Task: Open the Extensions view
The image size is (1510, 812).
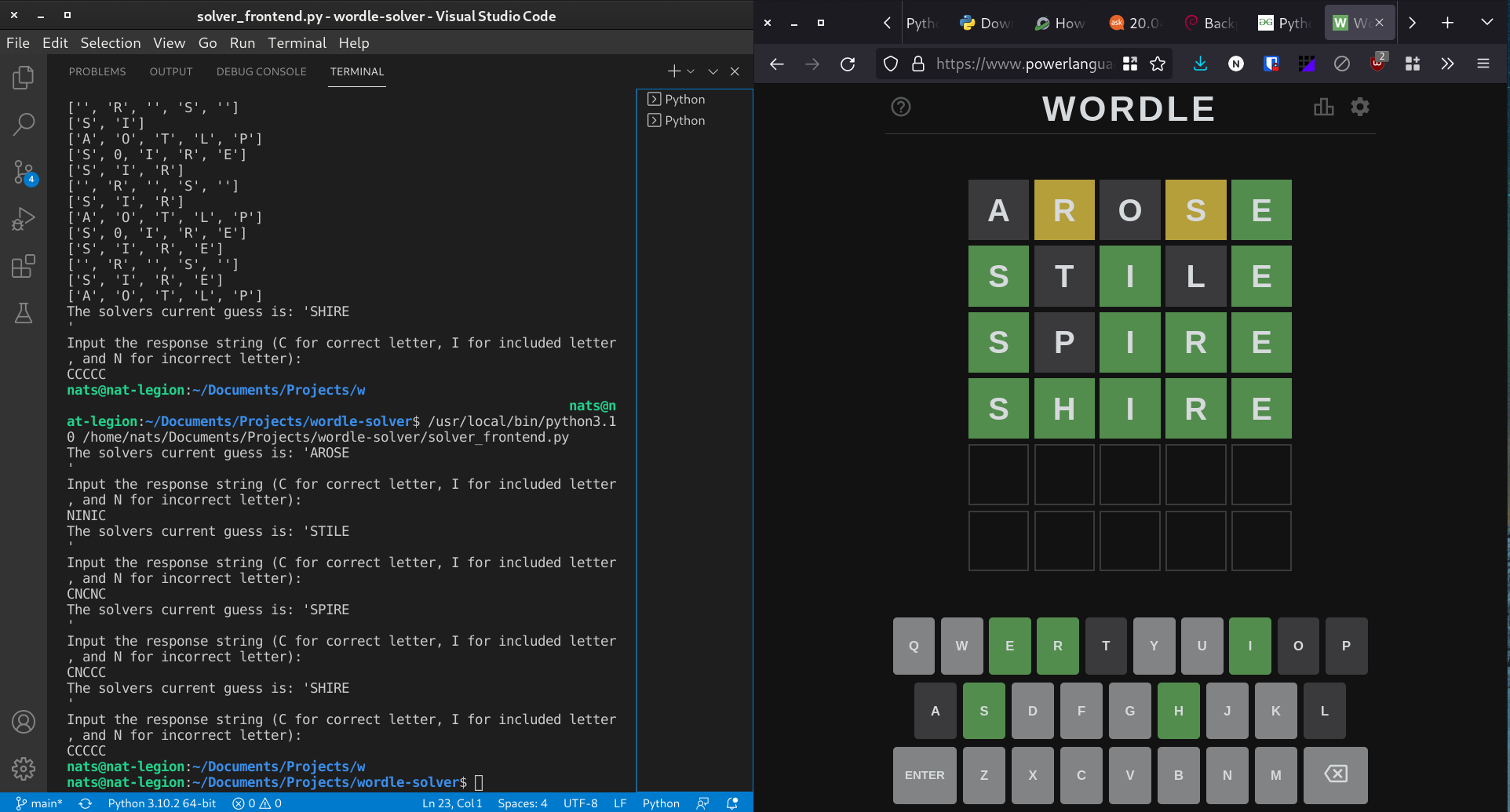Action: coord(24,266)
